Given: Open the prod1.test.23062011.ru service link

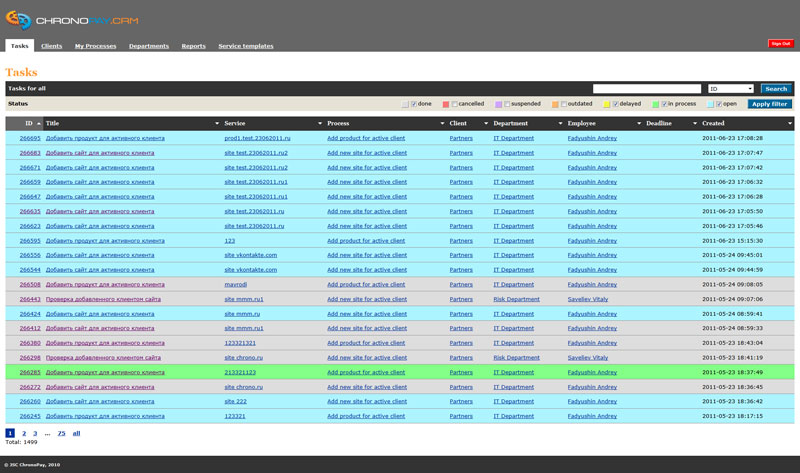Looking at the screenshot, I should pos(257,138).
